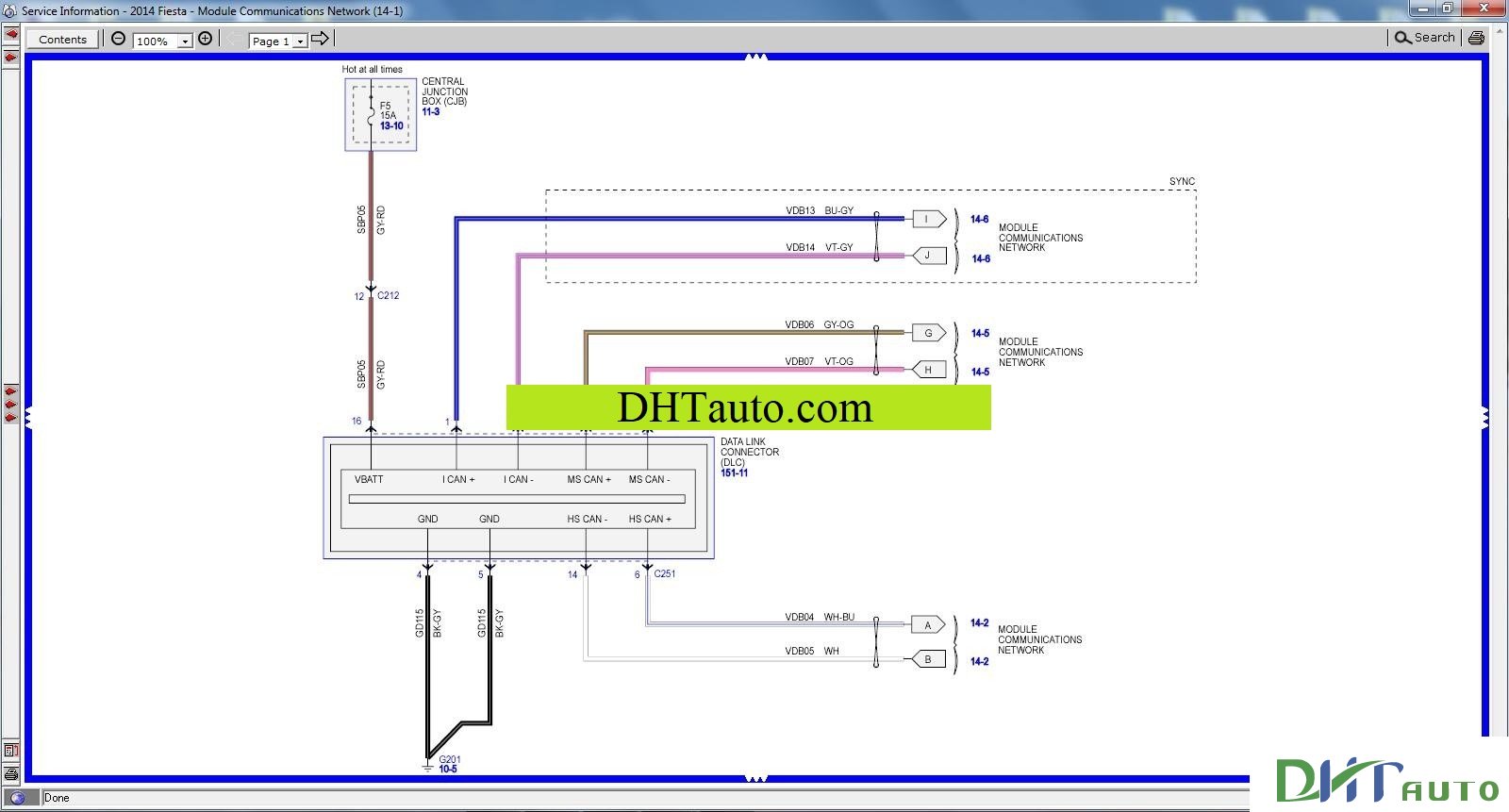Viewport: 1509px width, 812px height.
Task: Click the HS CAN - pin label
Action: [x=587, y=519]
